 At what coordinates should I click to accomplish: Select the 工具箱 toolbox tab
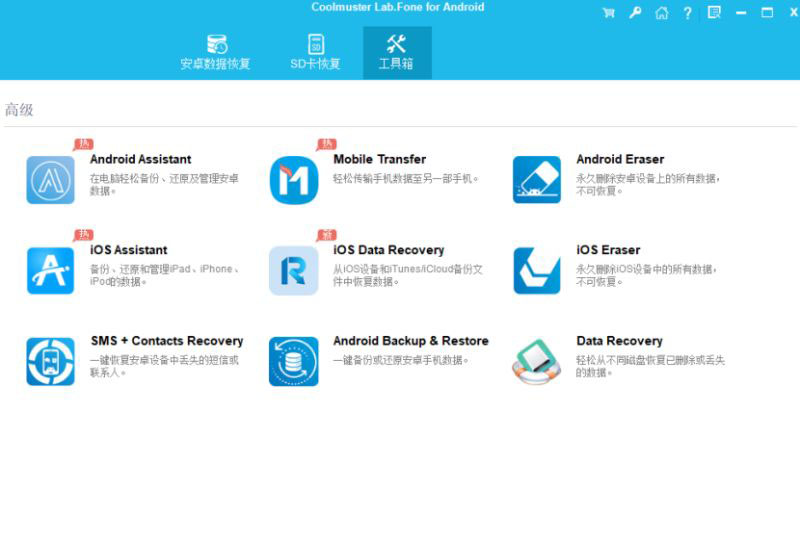(397, 53)
